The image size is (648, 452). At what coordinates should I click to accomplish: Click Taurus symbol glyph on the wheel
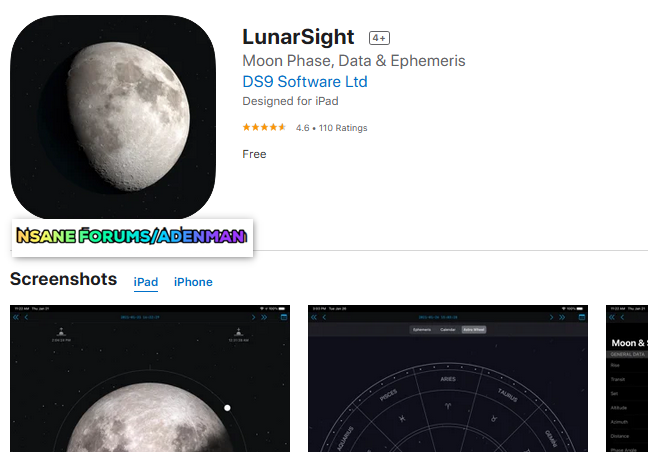tap(493, 419)
